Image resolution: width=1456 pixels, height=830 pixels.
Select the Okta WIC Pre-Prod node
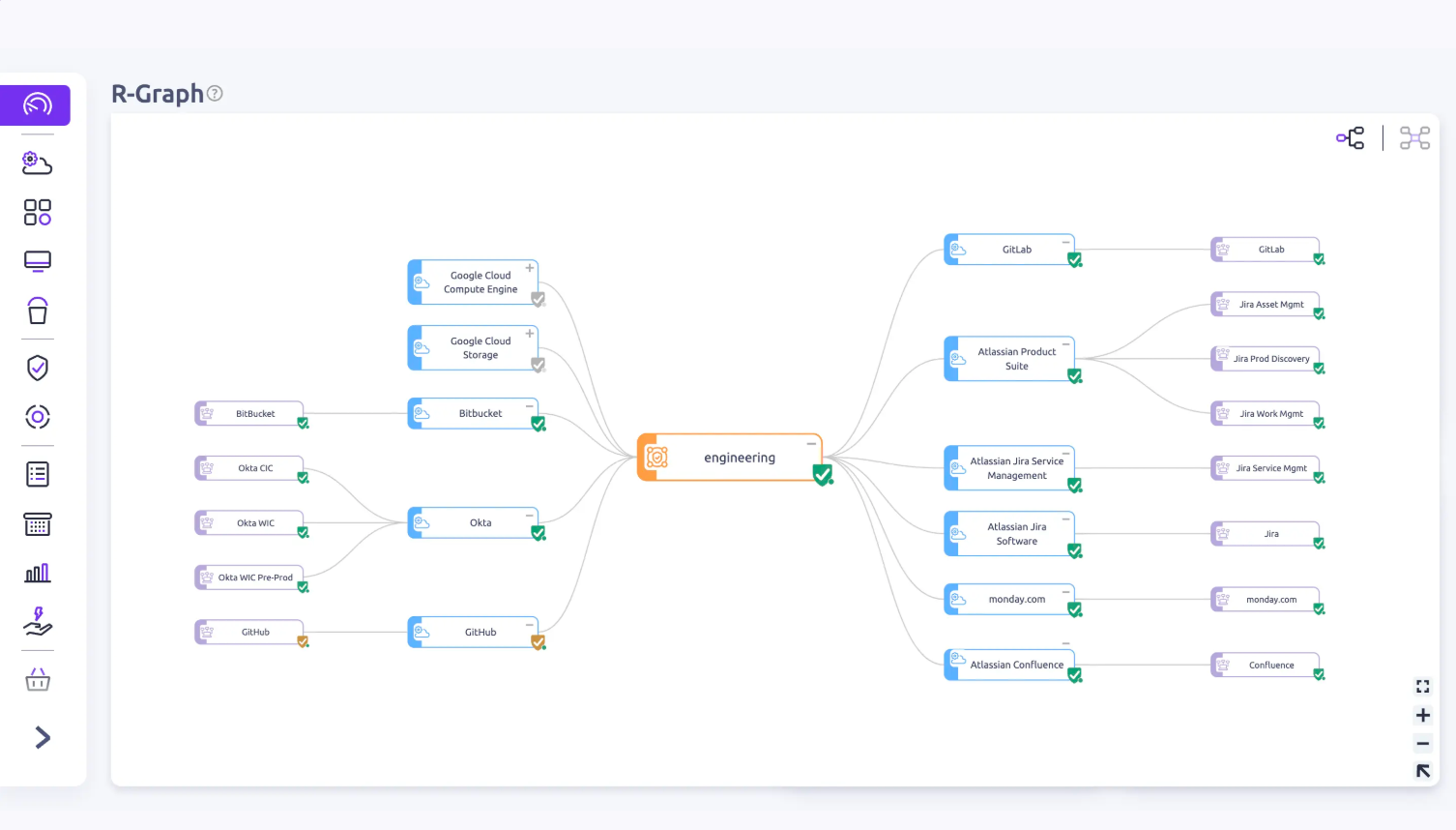click(x=249, y=578)
